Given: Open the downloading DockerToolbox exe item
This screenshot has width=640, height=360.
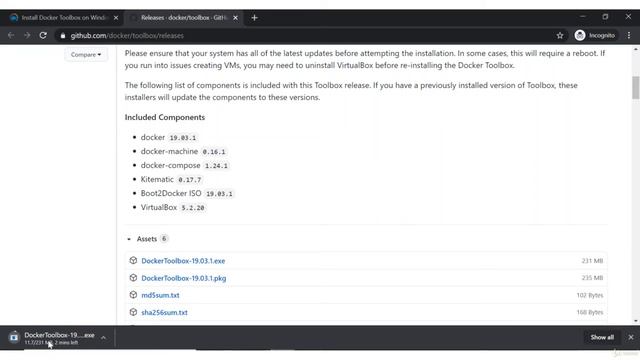Looking at the screenshot, I should coord(59,338).
